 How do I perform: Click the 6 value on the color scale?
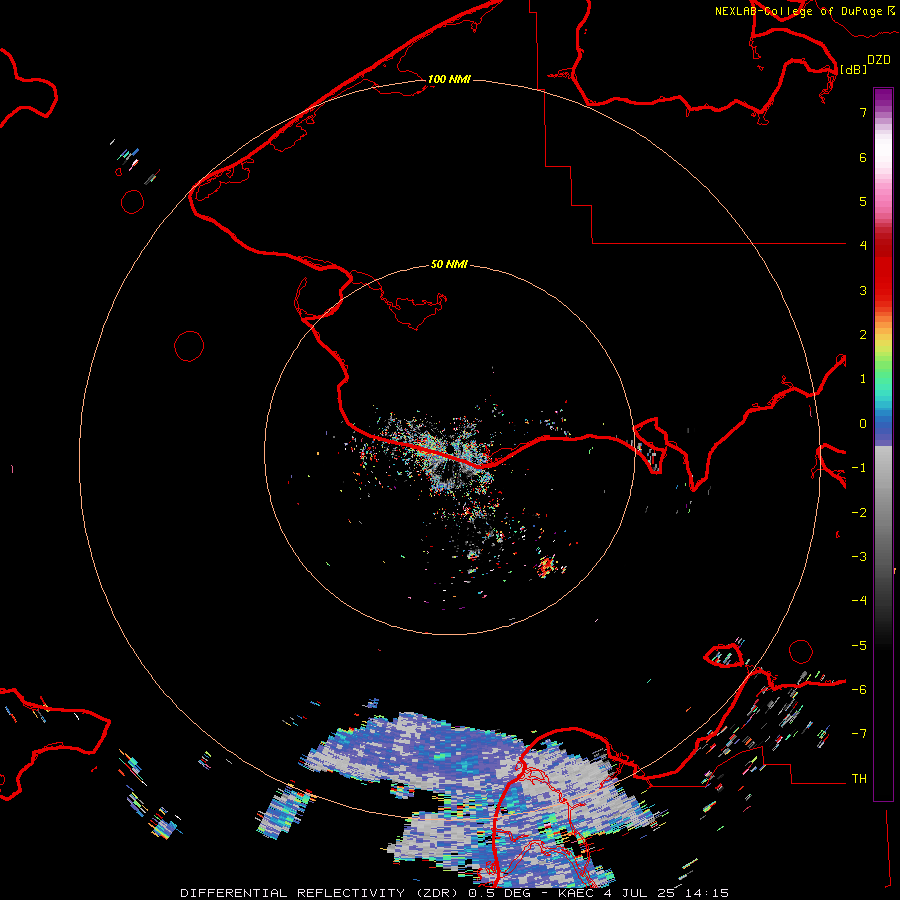coord(863,157)
